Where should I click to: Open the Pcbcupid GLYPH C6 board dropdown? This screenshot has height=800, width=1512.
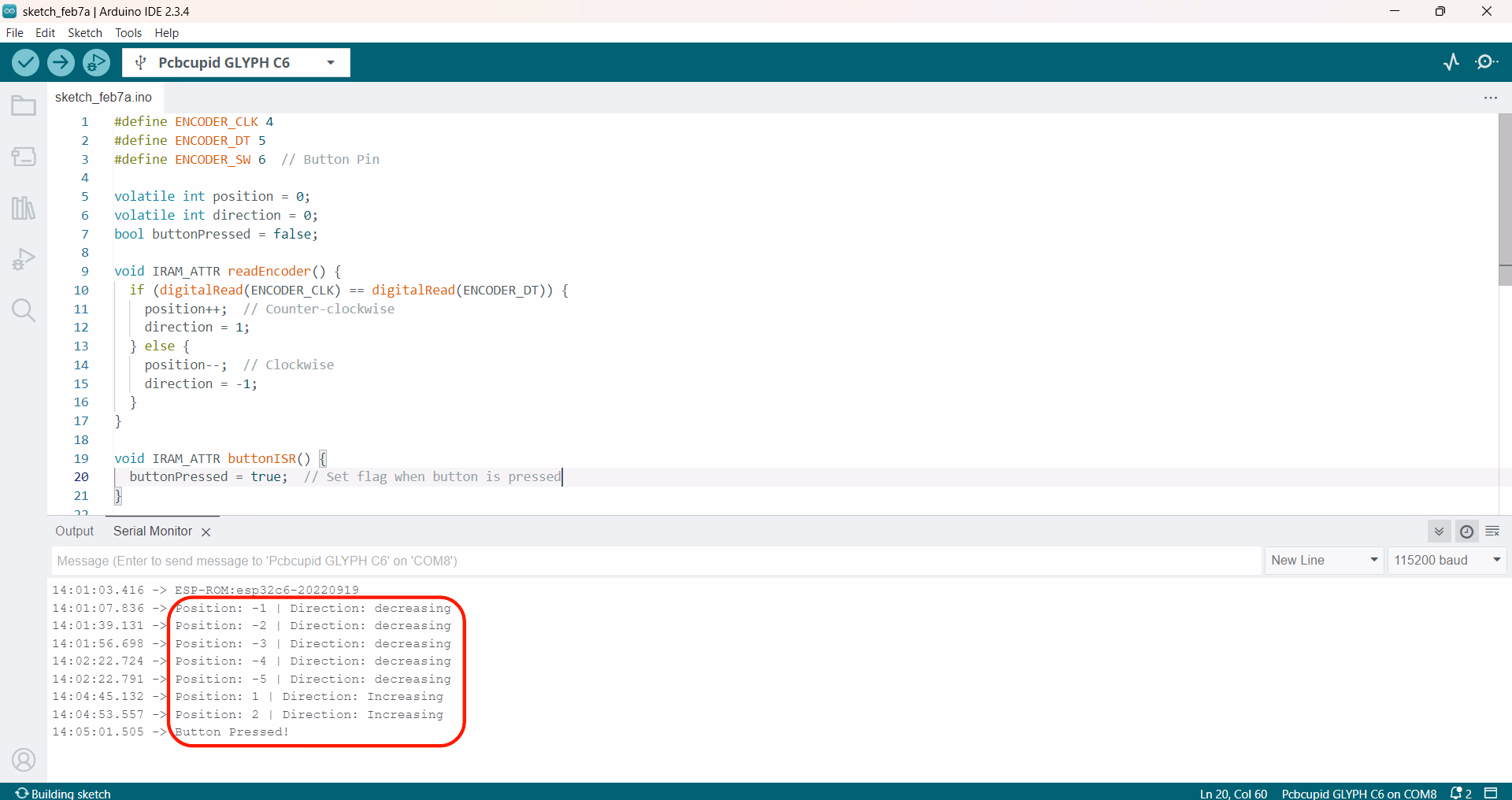[236, 63]
